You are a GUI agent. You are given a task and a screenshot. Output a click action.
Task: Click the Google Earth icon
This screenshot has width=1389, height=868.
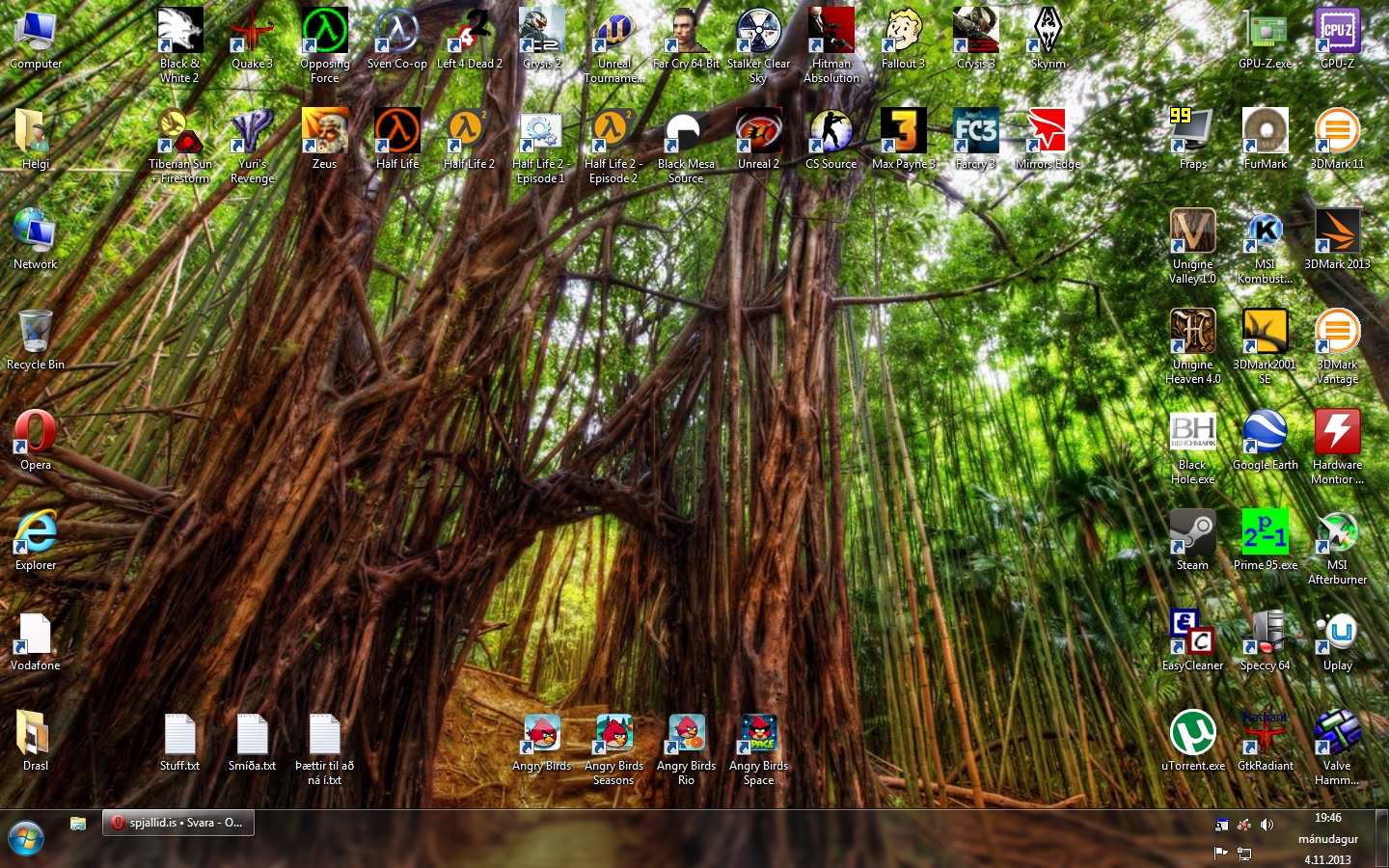(x=1265, y=433)
